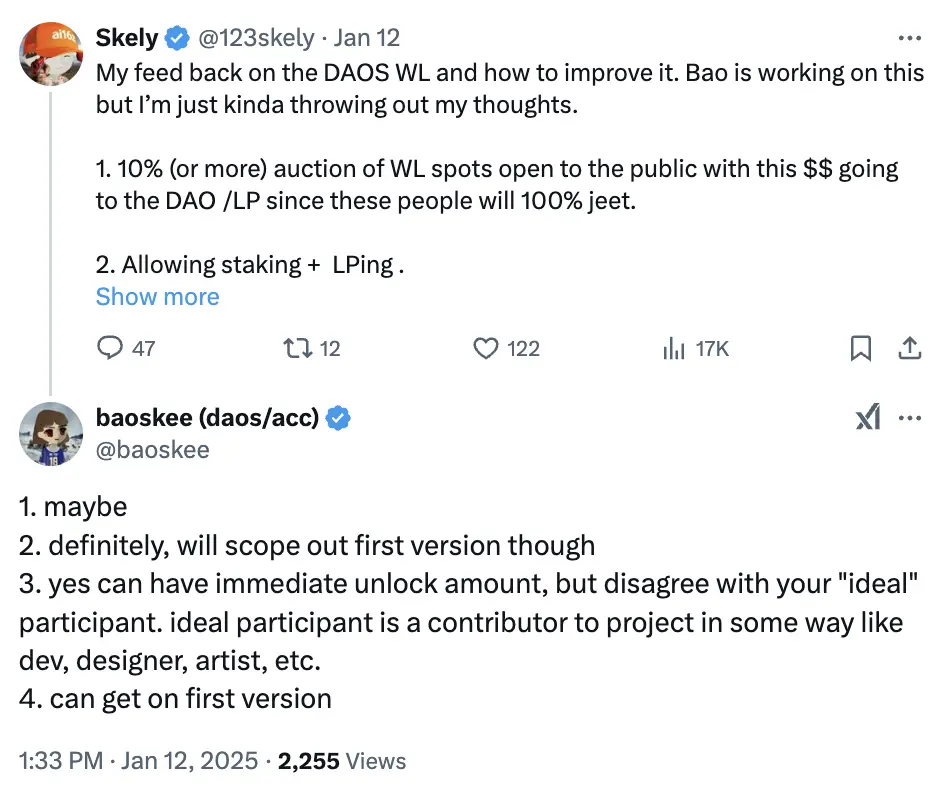This screenshot has height=802, width=948.
Task: Like Skely's tweet with heart icon
Action: 486,348
